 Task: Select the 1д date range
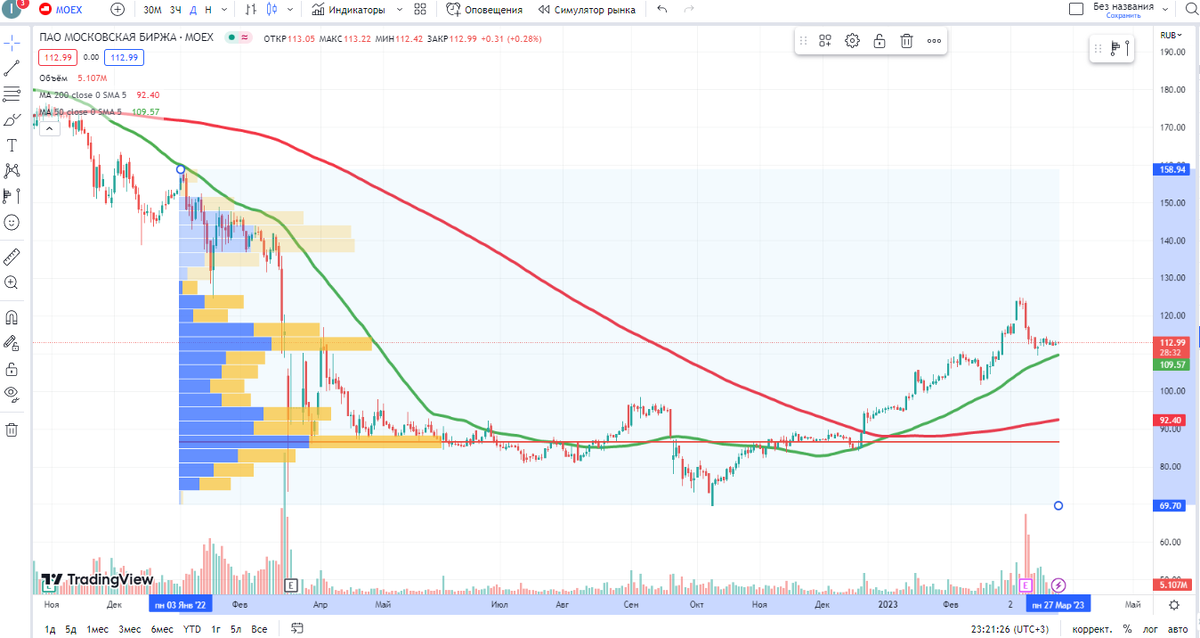pyautogui.click(x=50, y=629)
